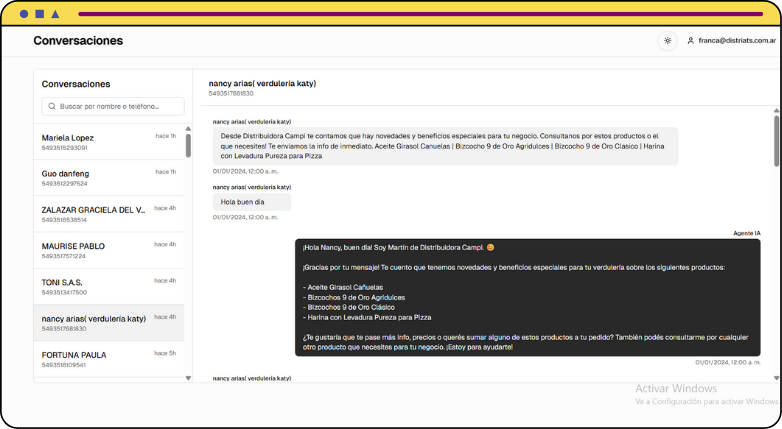Image resolution: width=782 pixels, height=429 pixels.
Task: Click the chat pane scroll-down arrow
Action: coord(776,377)
